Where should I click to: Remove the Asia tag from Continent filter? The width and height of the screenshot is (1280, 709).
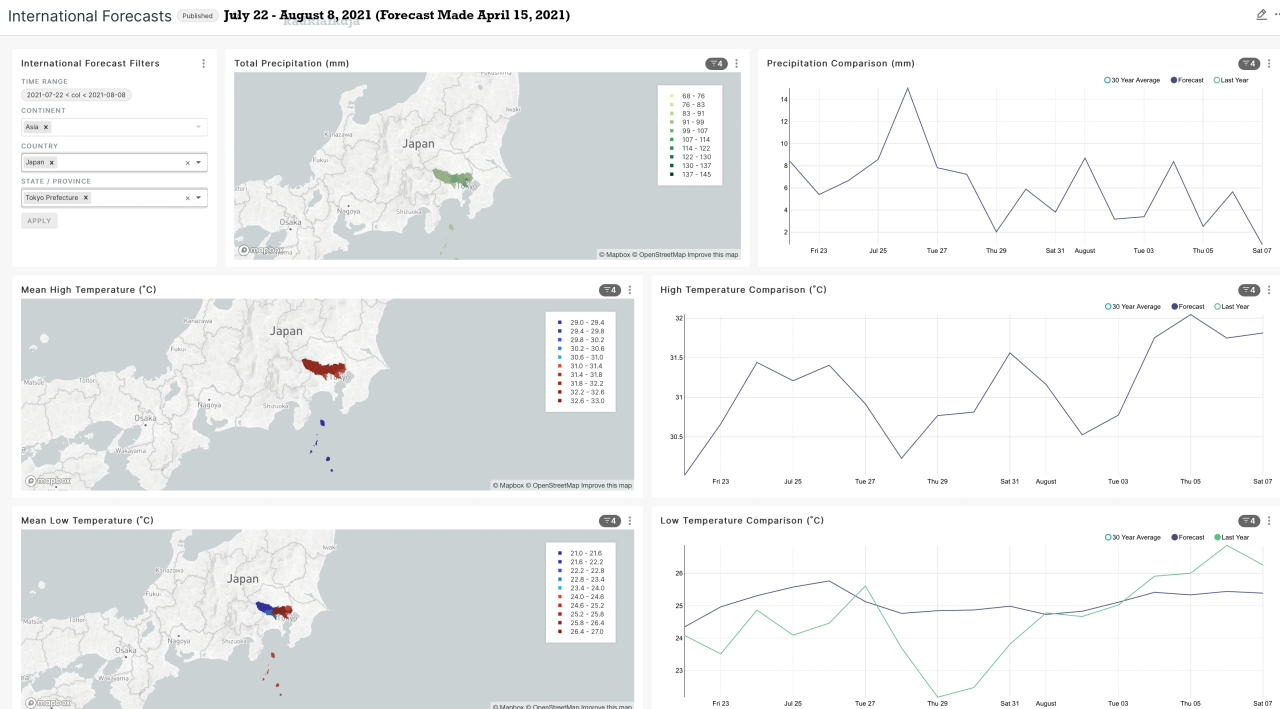click(46, 127)
